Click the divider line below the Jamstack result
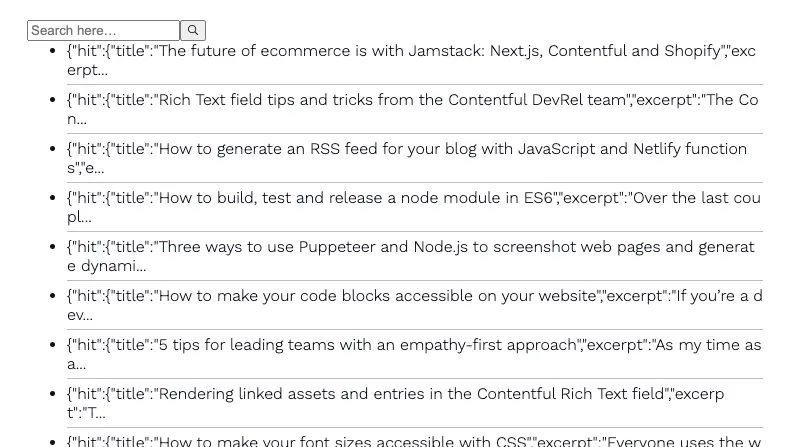 tap(415, 84)
